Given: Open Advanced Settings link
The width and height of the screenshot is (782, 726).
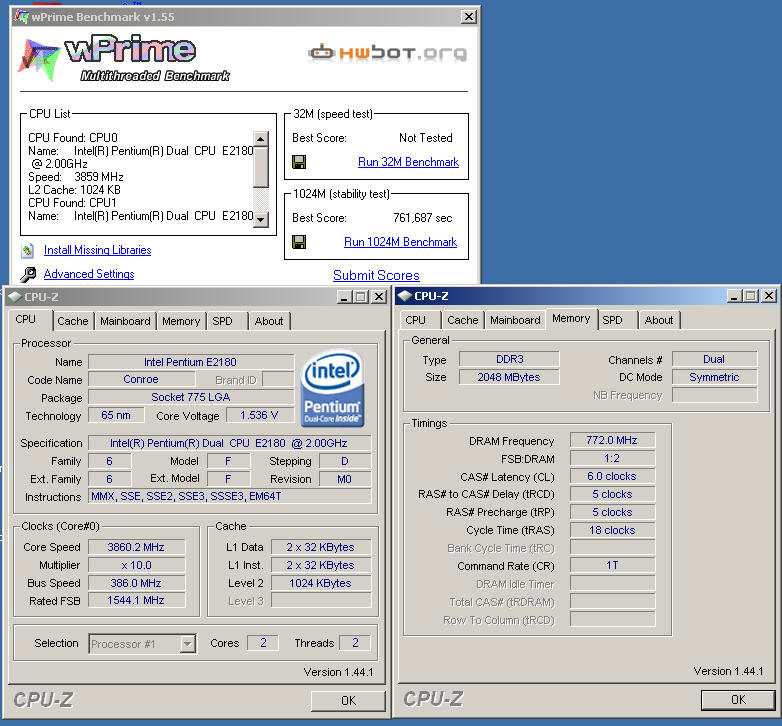Looking at the screenshot, I should tap(89, 274).
